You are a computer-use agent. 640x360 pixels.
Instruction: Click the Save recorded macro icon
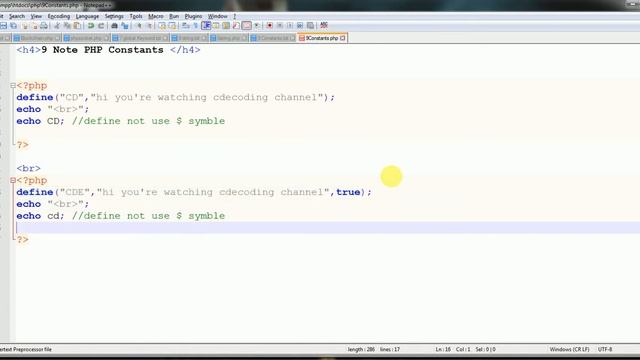310,26
